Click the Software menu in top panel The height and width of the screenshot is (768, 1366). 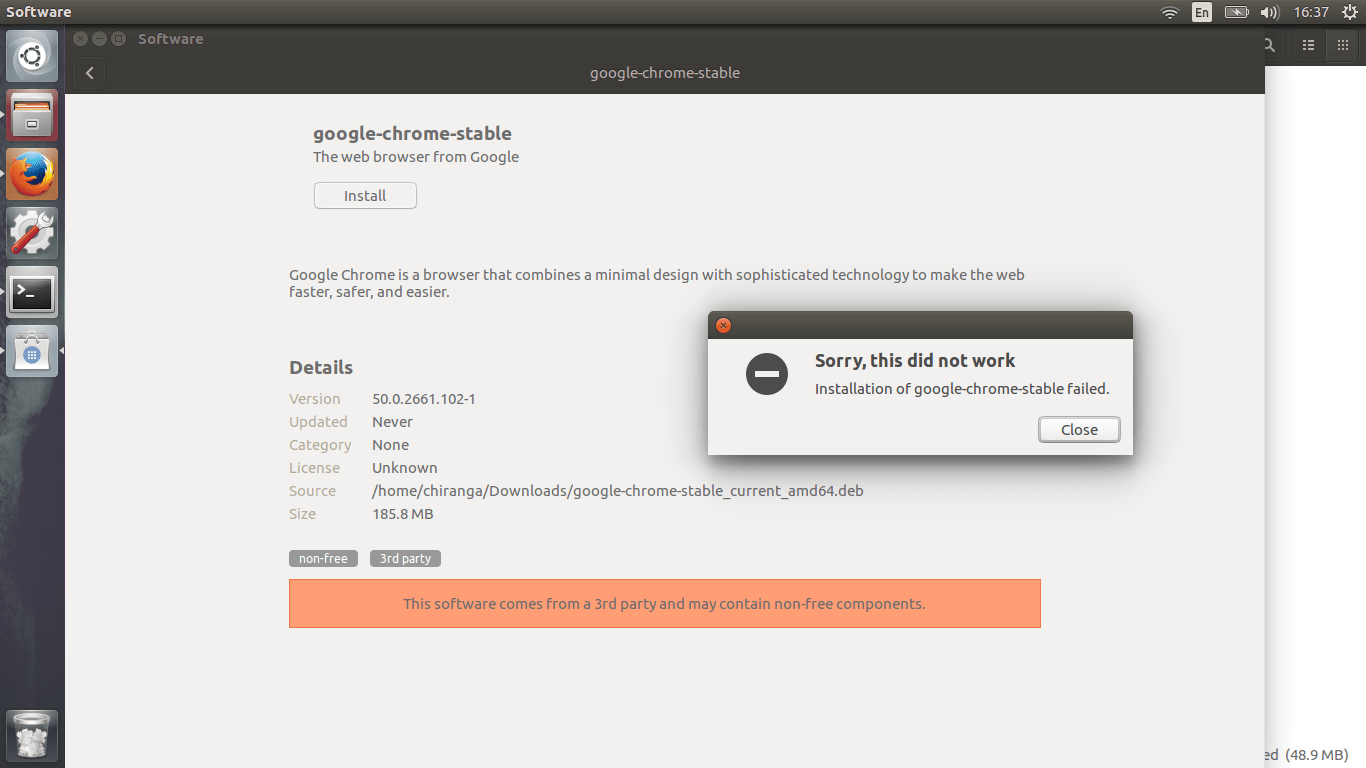pyautogui.click(x=38, y=12)
